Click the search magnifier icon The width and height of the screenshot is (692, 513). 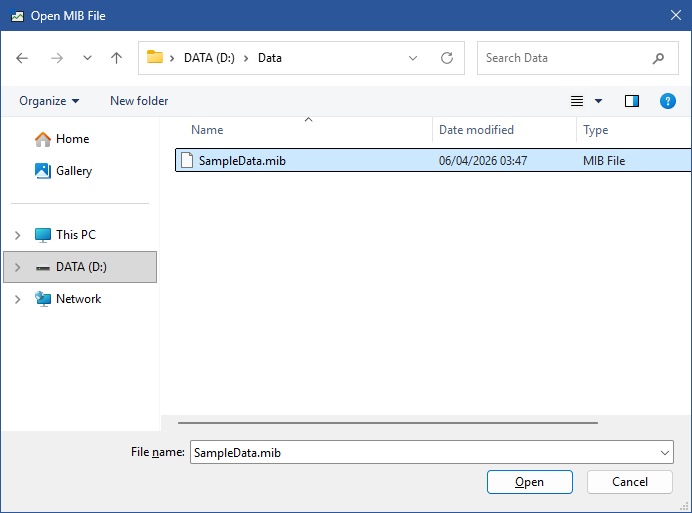(x=658, y=58)
